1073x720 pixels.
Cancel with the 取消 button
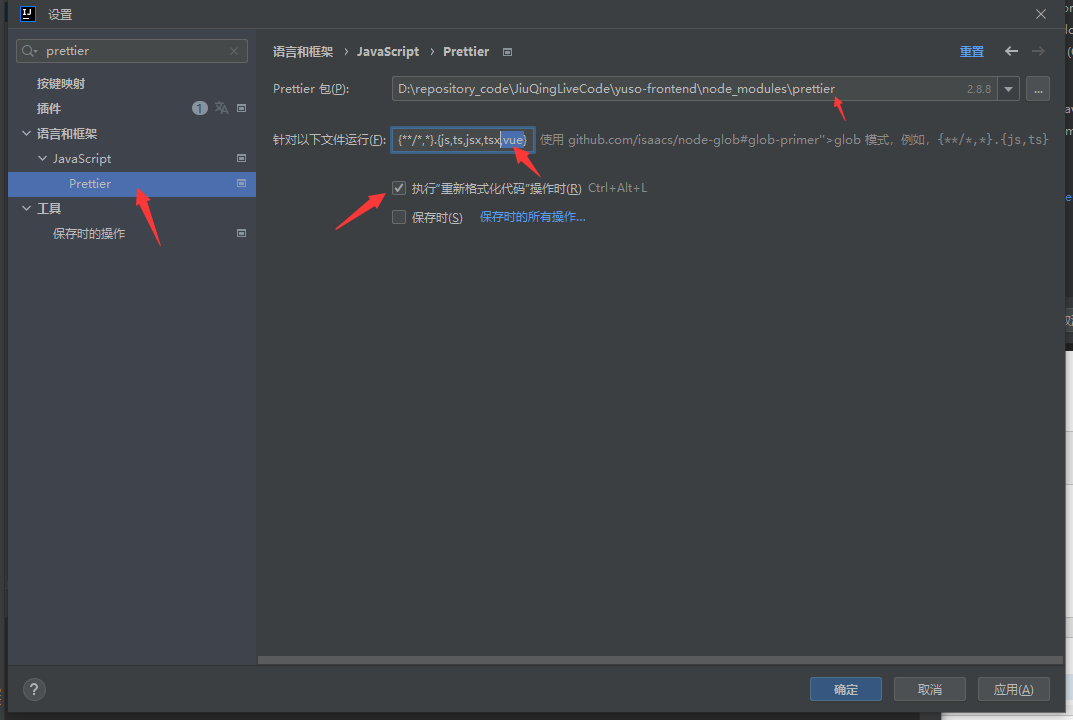coord(929,689)
